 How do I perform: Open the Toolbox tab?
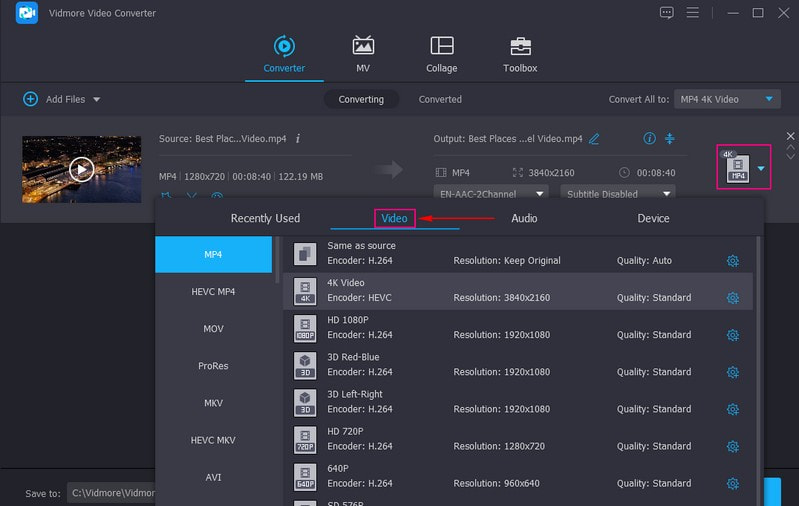point(520,55)
